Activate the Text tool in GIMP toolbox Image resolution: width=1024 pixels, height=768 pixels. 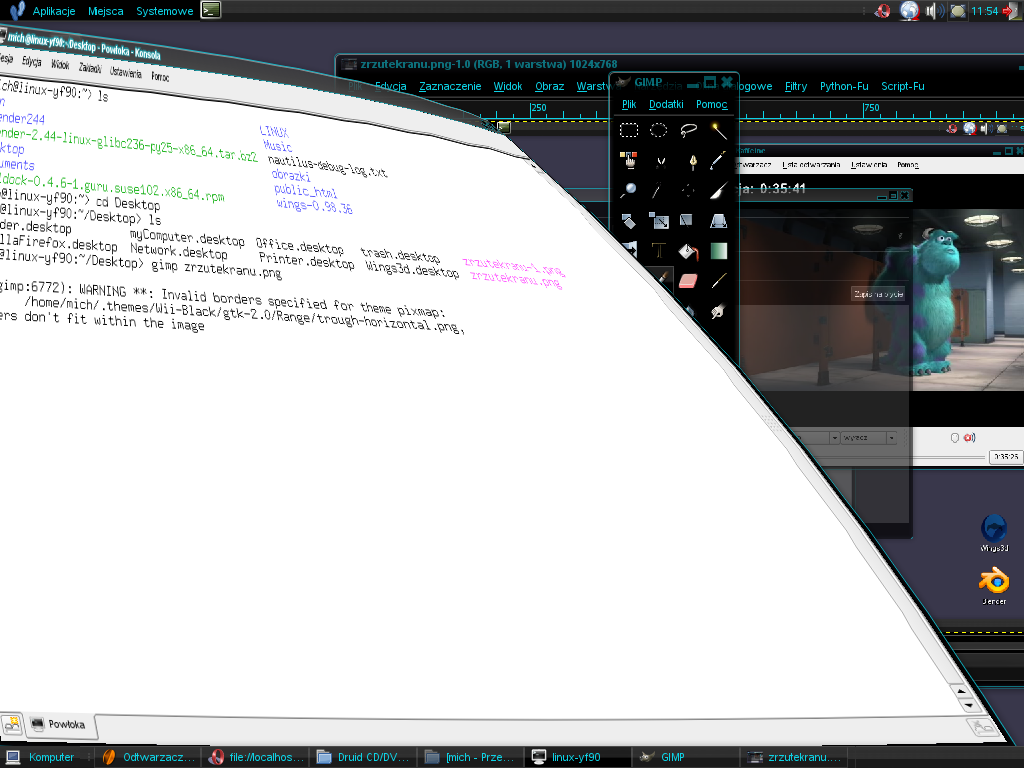658,251
